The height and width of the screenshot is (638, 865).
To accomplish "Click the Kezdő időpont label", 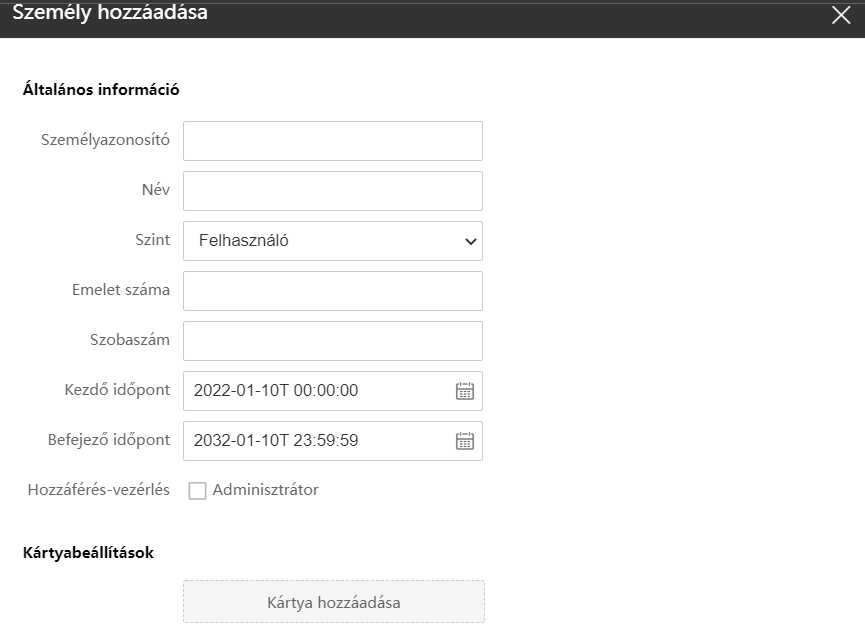I will click(117, 390).
